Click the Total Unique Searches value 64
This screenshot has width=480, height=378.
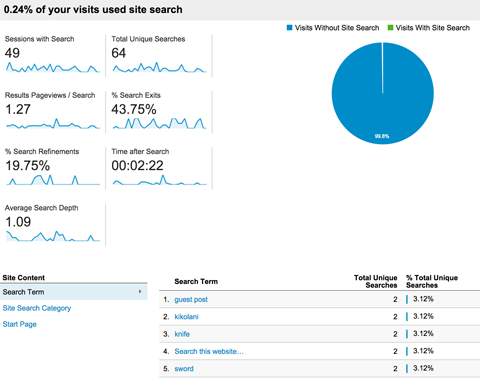(x=119, y=53)
